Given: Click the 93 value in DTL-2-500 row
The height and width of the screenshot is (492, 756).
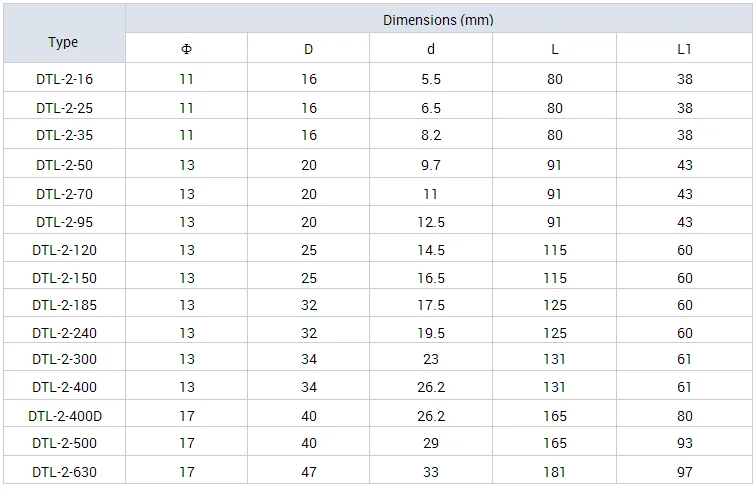Looking at the screenshot, I should click(684, 443).
